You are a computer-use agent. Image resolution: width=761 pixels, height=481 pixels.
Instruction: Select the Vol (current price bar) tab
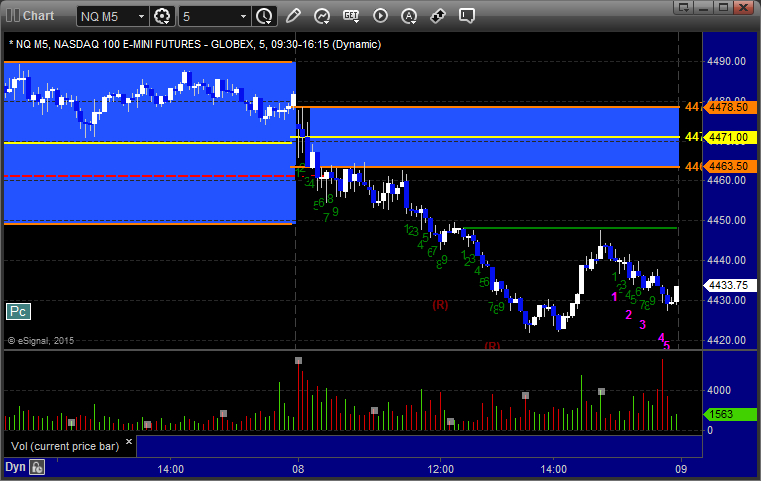point(64,445)
